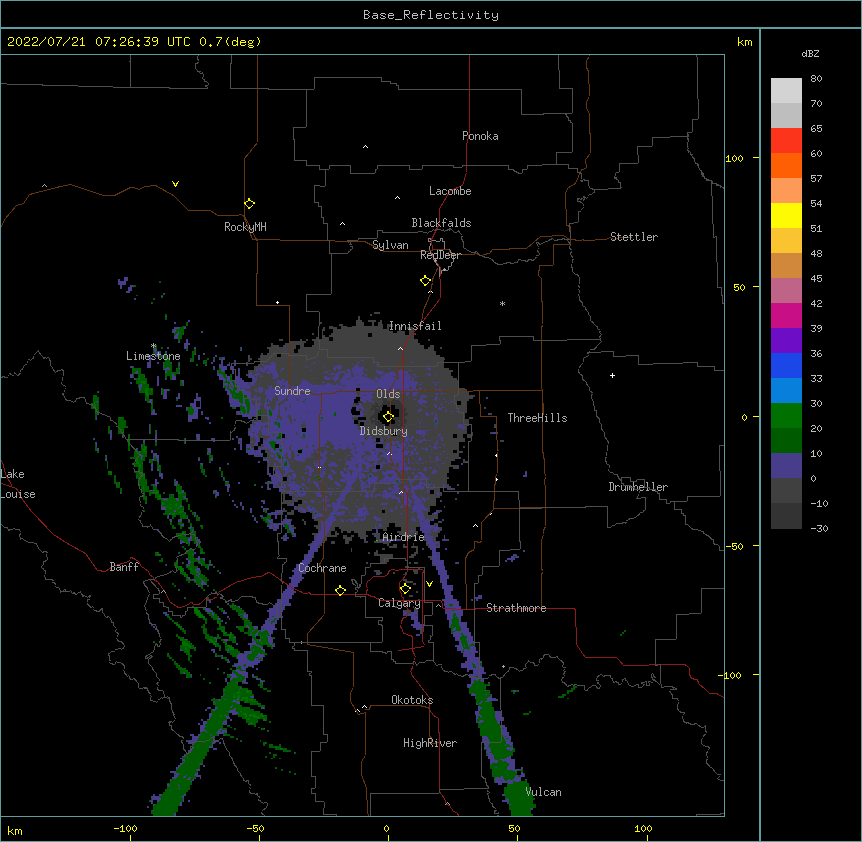Viewport: 862px width, 842px height.
Task: Click the Banff label
Action: (x=124, y=567)
